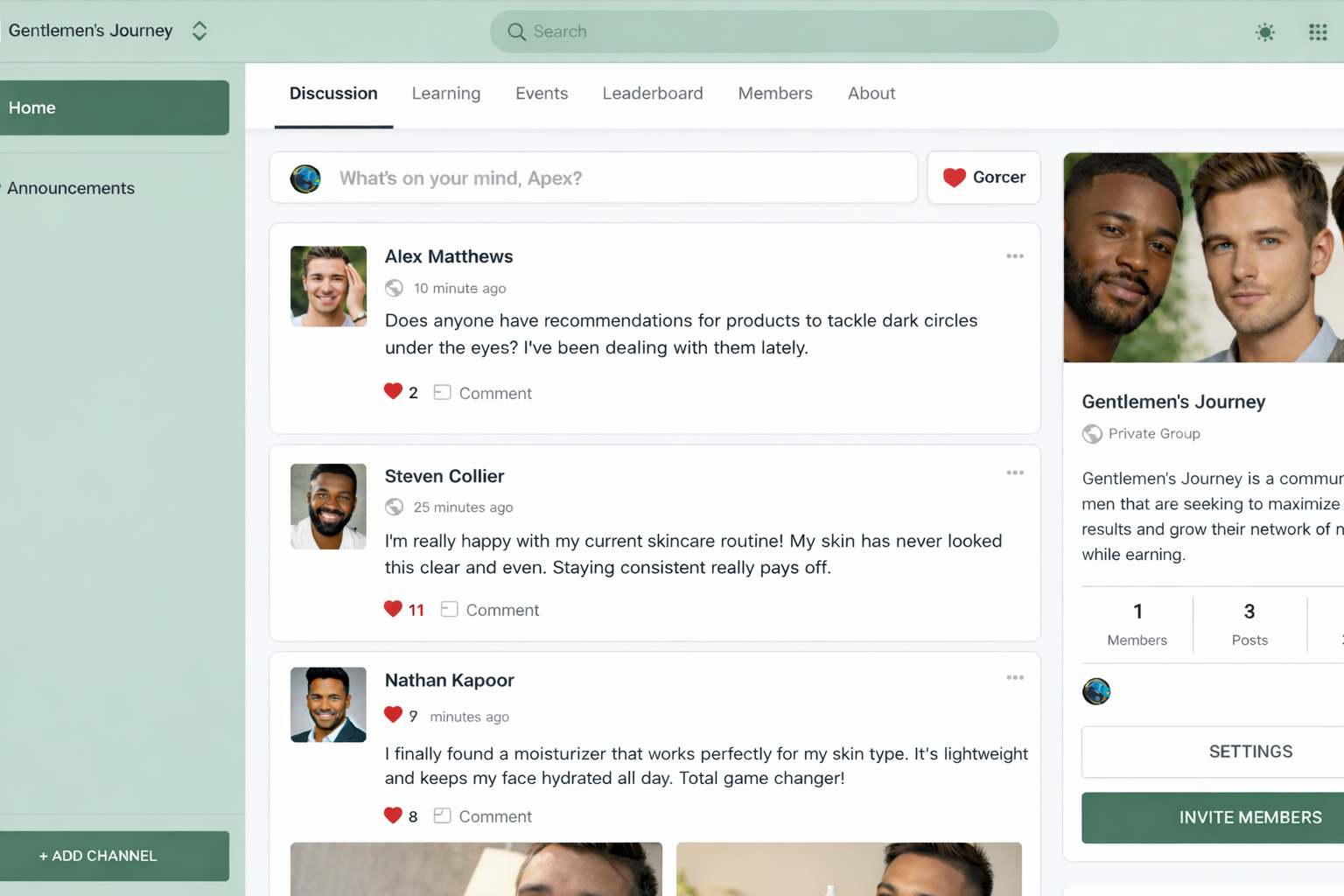Like Alex Matthews' post with the heart
Viewport: 1344px width, 896px height.
[393, 392]
